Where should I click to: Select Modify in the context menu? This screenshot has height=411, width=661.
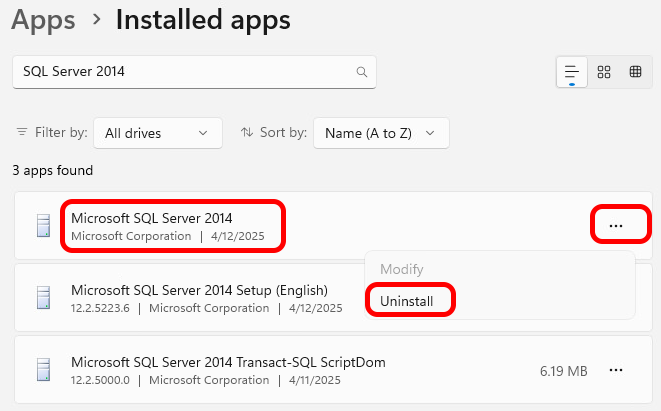[400, 269]
